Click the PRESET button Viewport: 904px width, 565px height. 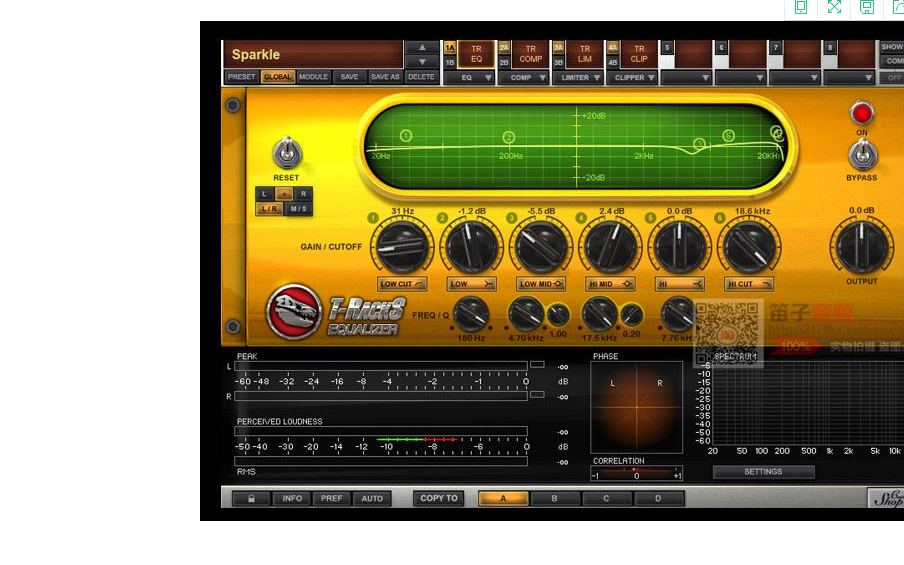pyautogui.click(x=241, y=77)
